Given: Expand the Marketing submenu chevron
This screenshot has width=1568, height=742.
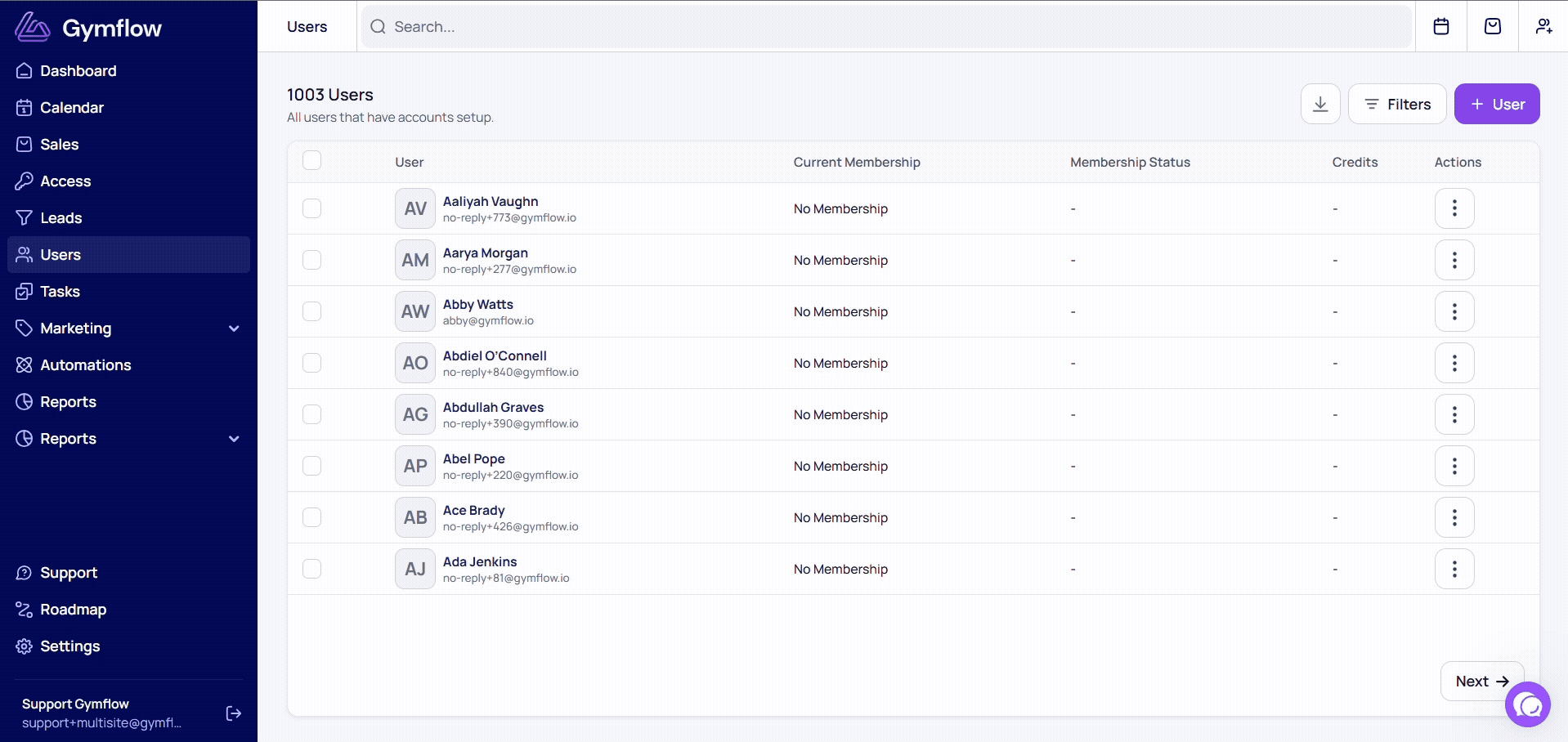Looking at the screenshot, I should [x=234, y=329].
